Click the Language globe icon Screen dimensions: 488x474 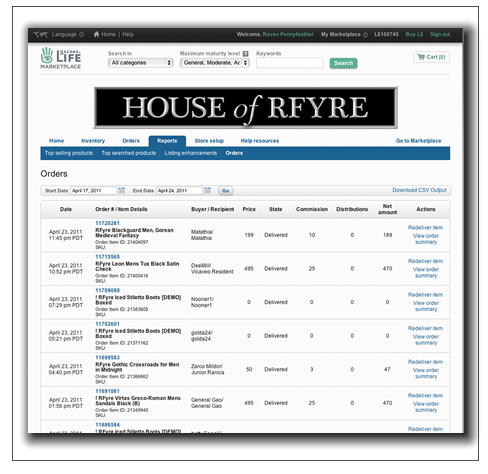point(41,34)
